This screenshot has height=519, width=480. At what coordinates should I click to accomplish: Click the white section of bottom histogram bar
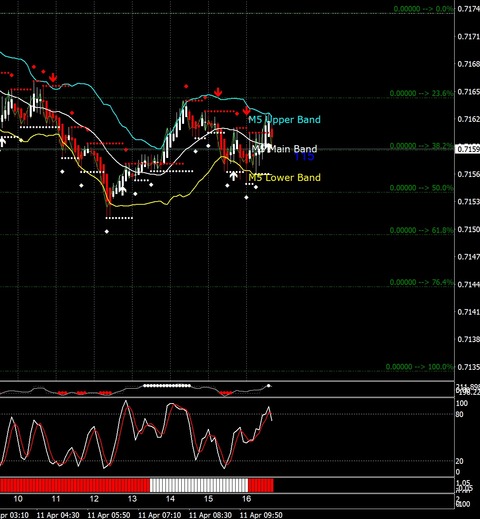click(199, 485)
